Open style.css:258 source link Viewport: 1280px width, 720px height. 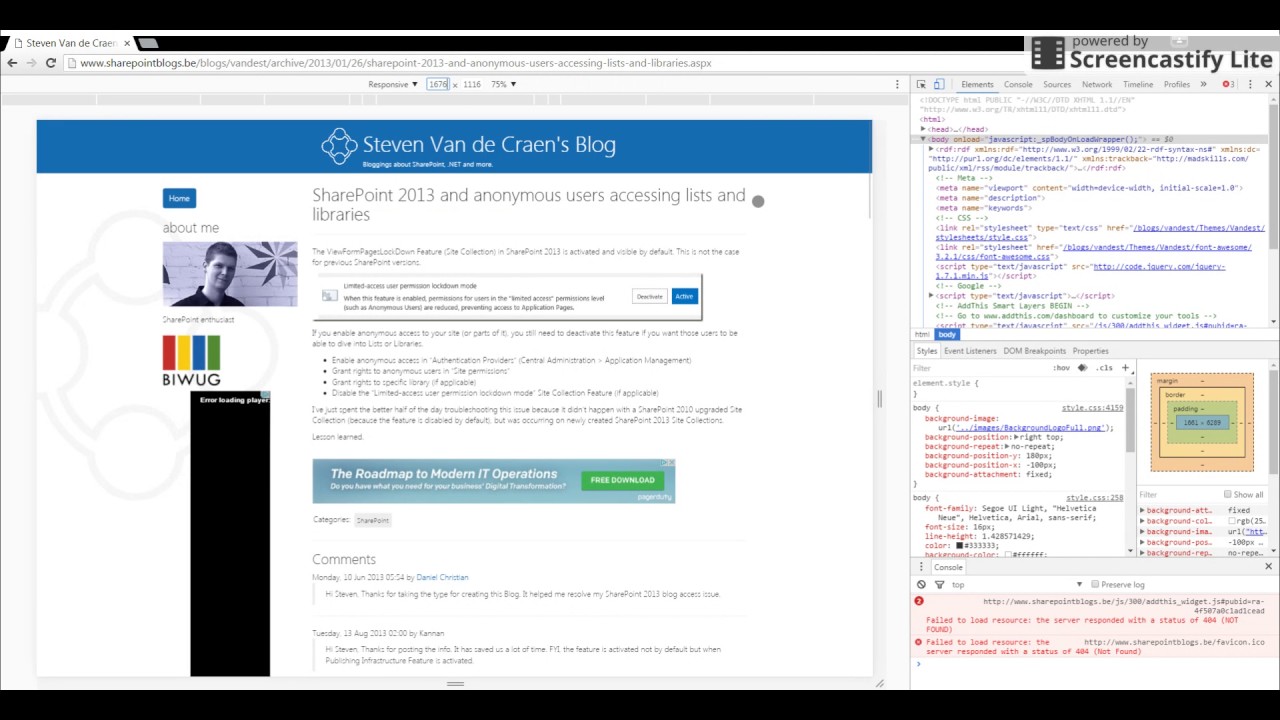[1094, 498]
